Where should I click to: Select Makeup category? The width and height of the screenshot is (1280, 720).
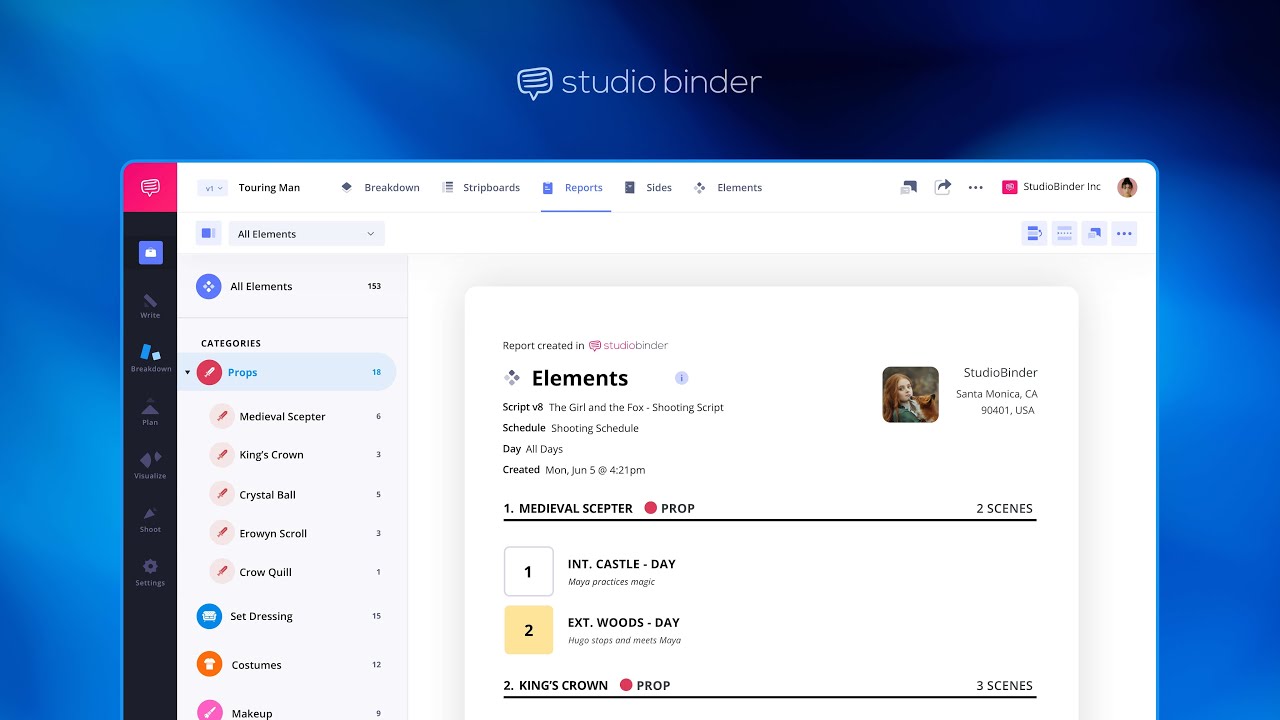[x=291, y=712]
